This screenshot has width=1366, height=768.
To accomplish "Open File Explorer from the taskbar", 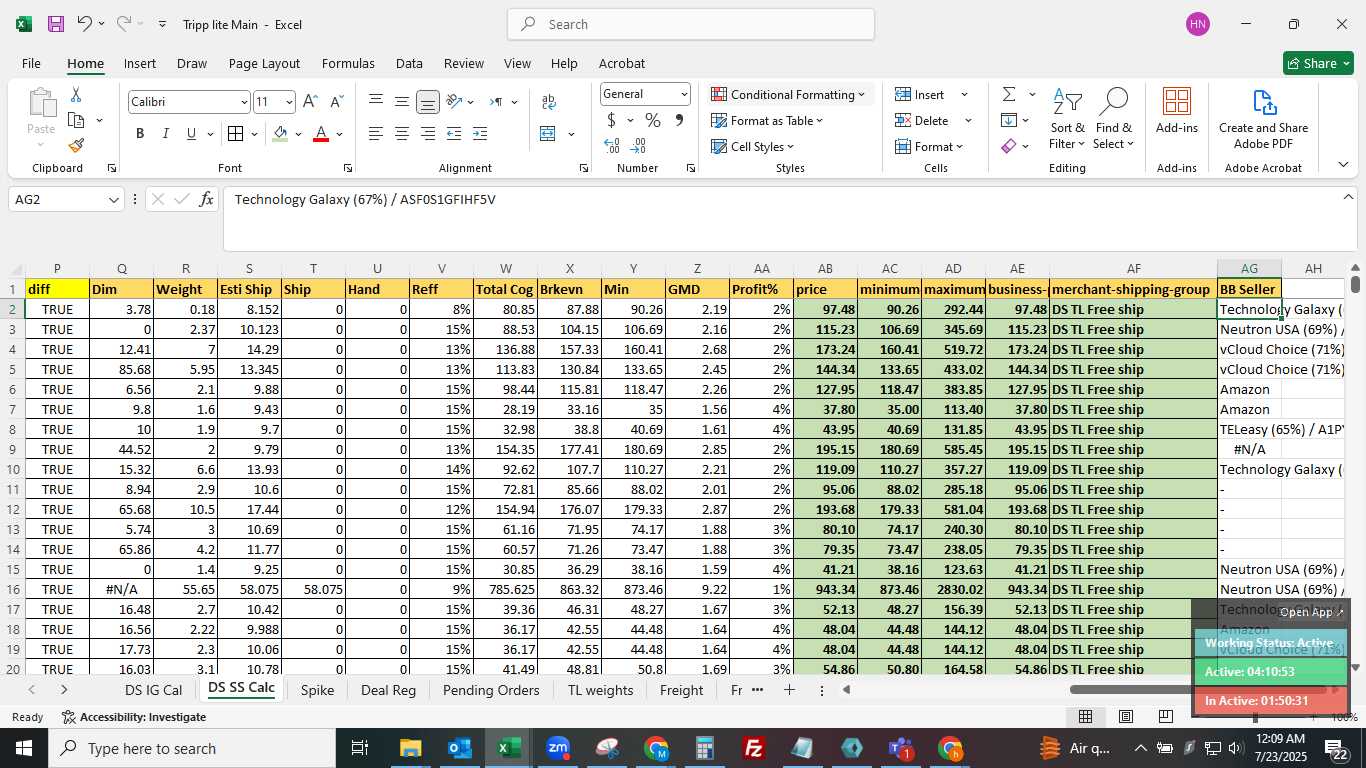I will click(411, 748).
